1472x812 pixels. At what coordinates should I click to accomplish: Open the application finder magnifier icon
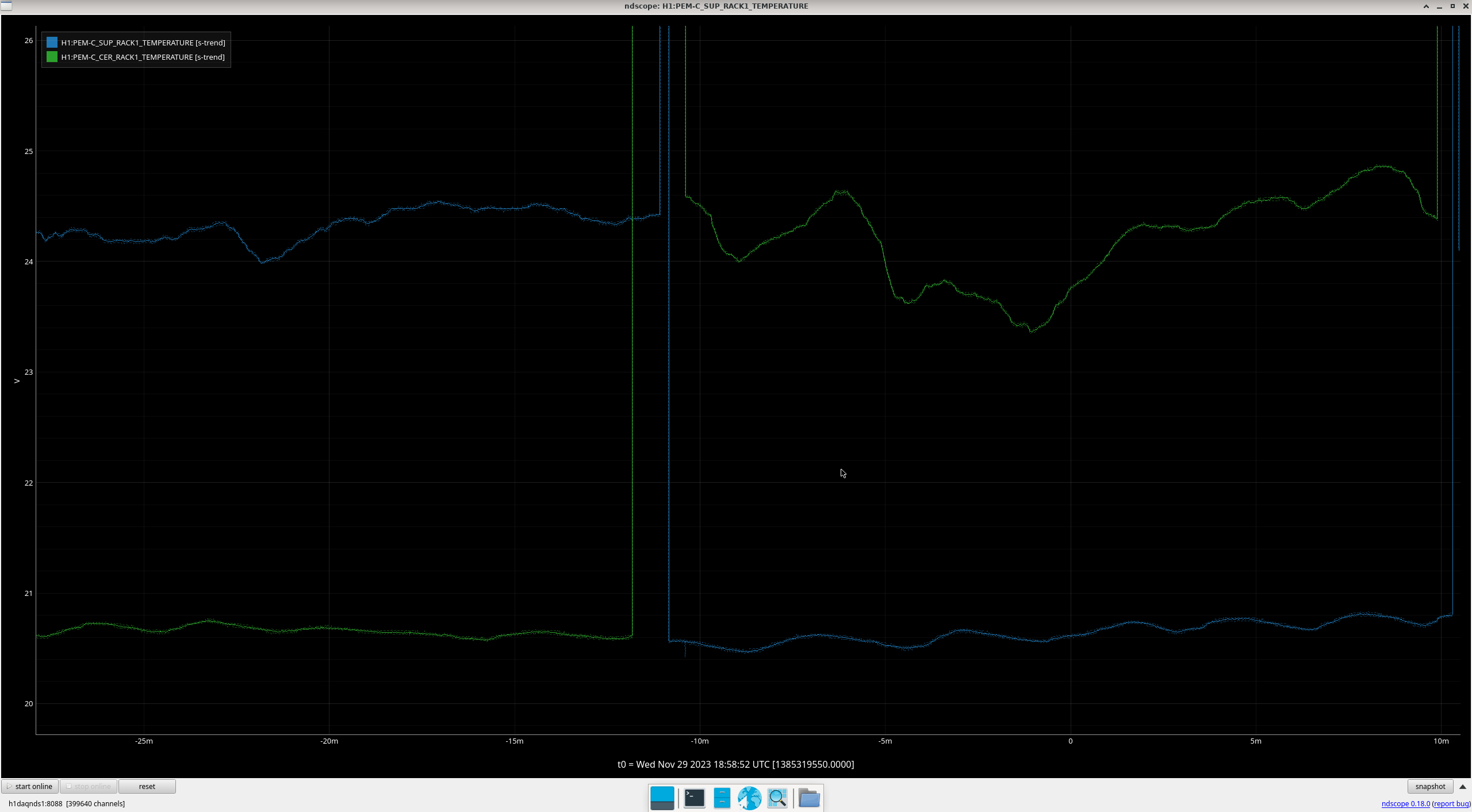[x=777, y=798]
